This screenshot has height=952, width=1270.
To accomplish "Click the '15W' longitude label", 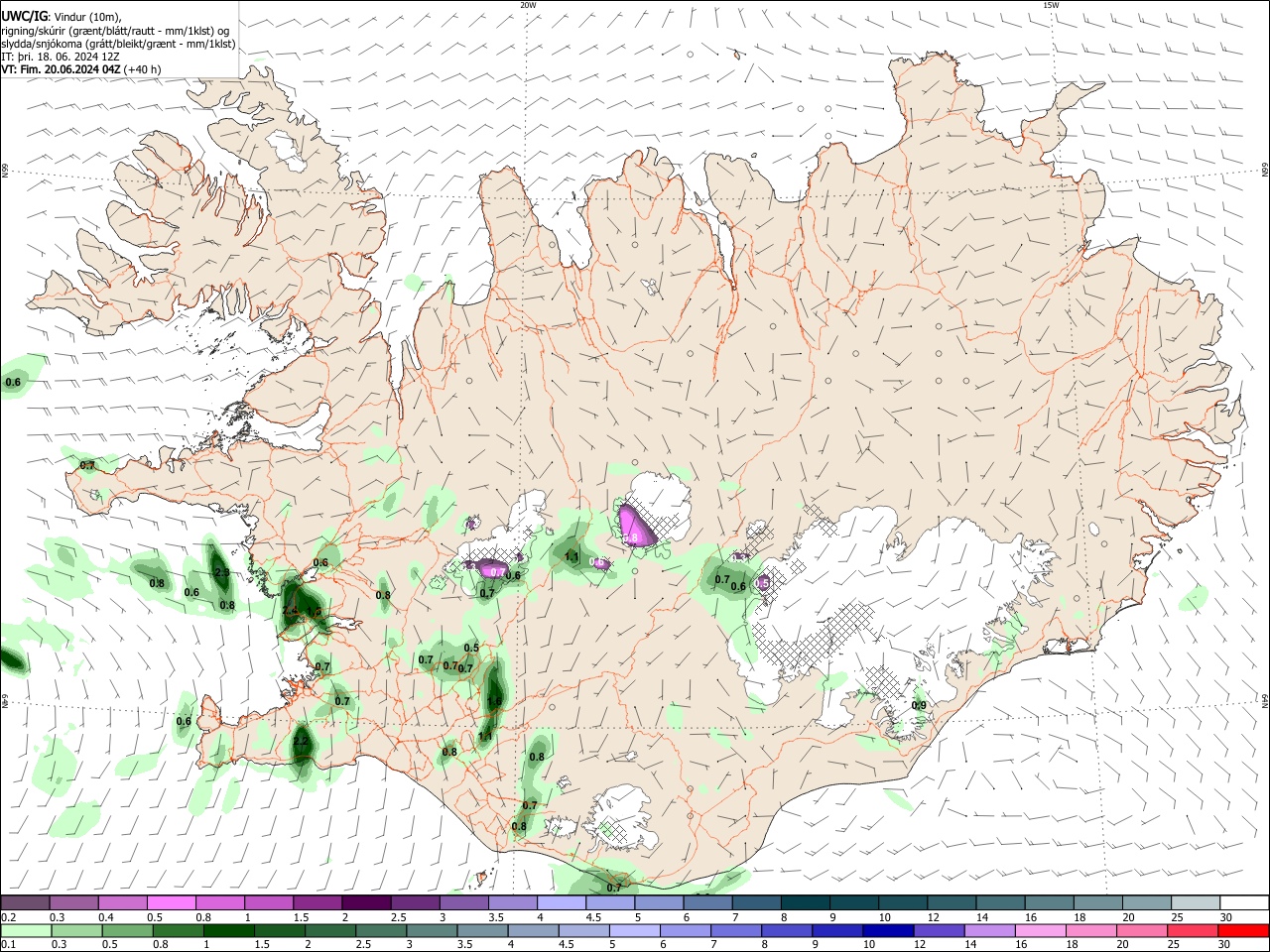I will click(1050, 5).
